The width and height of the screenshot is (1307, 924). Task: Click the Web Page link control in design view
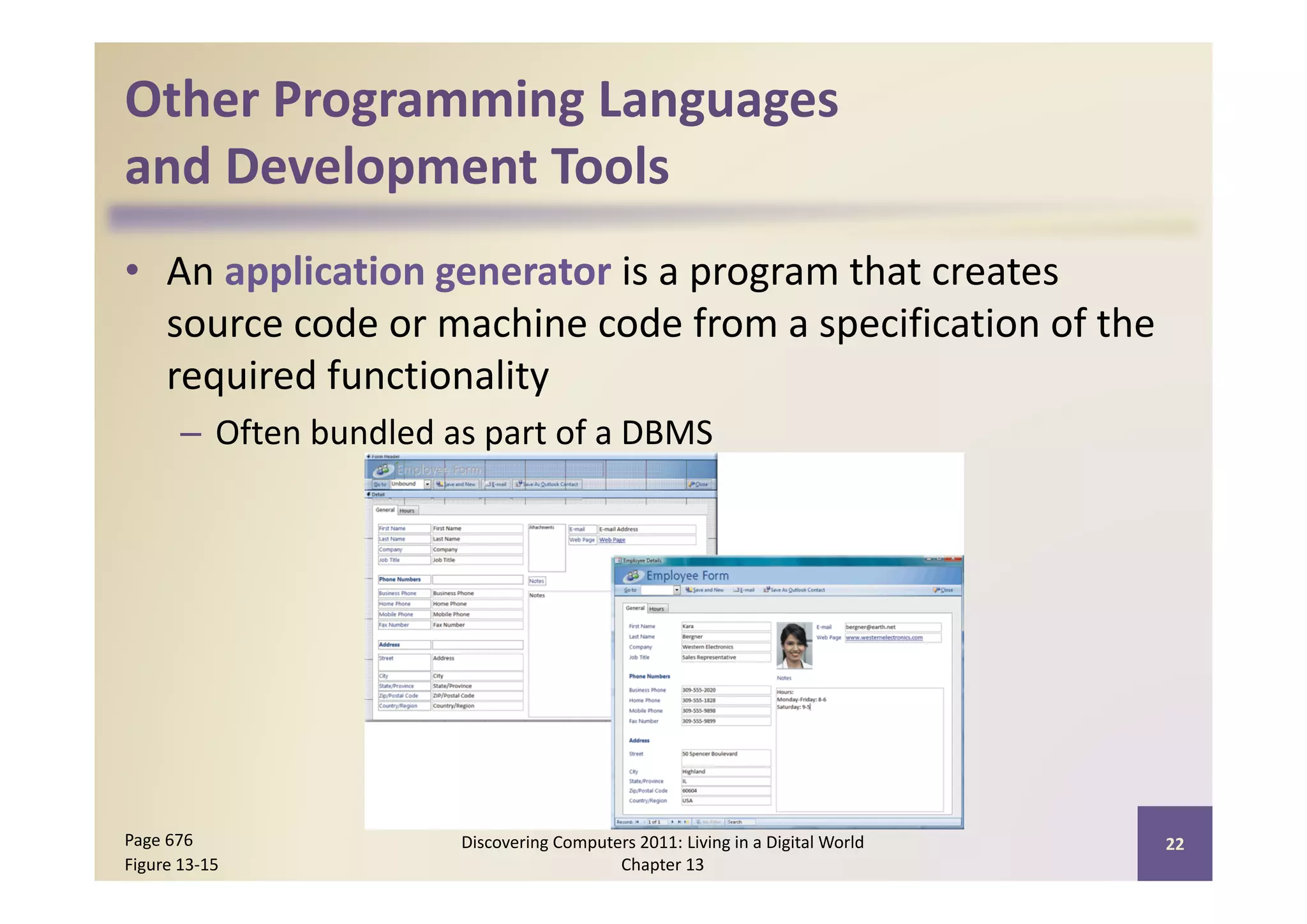click(646, 540)
